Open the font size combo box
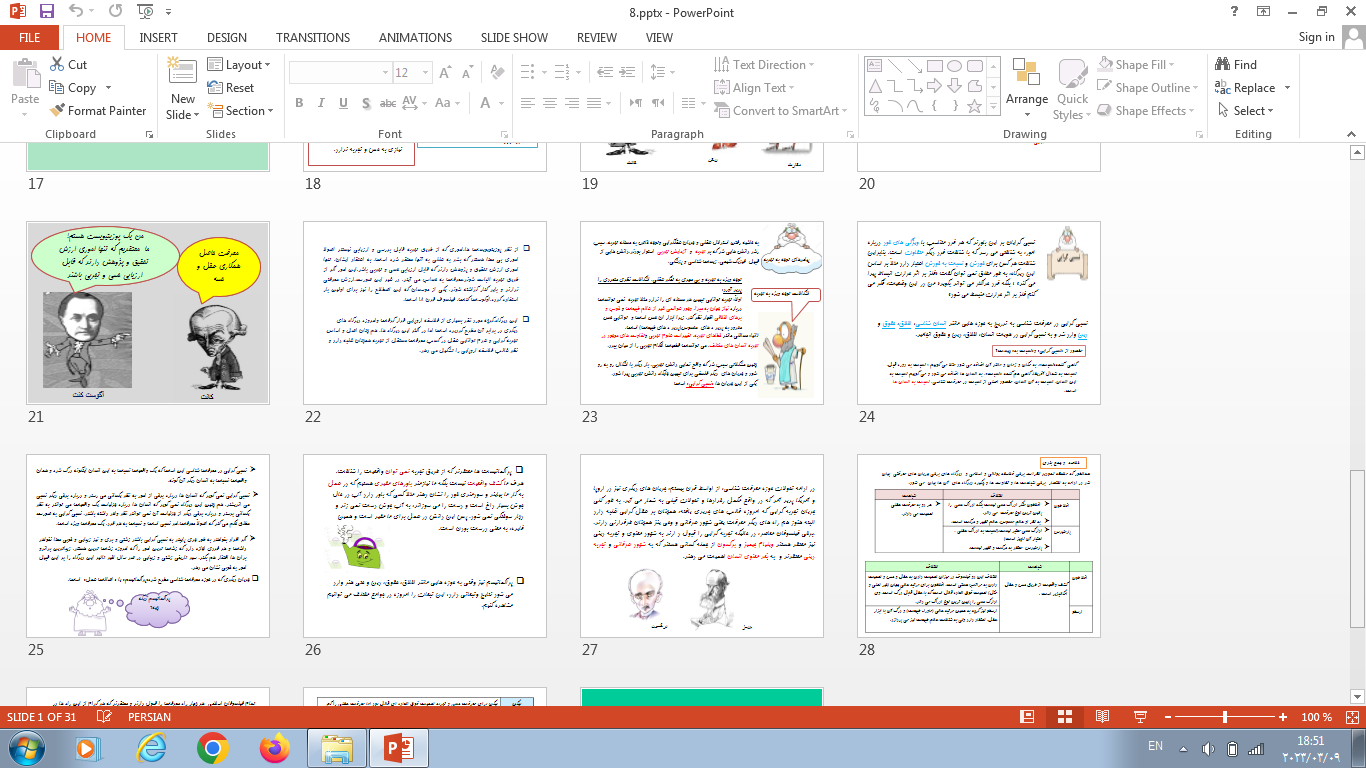 (412, 73)
